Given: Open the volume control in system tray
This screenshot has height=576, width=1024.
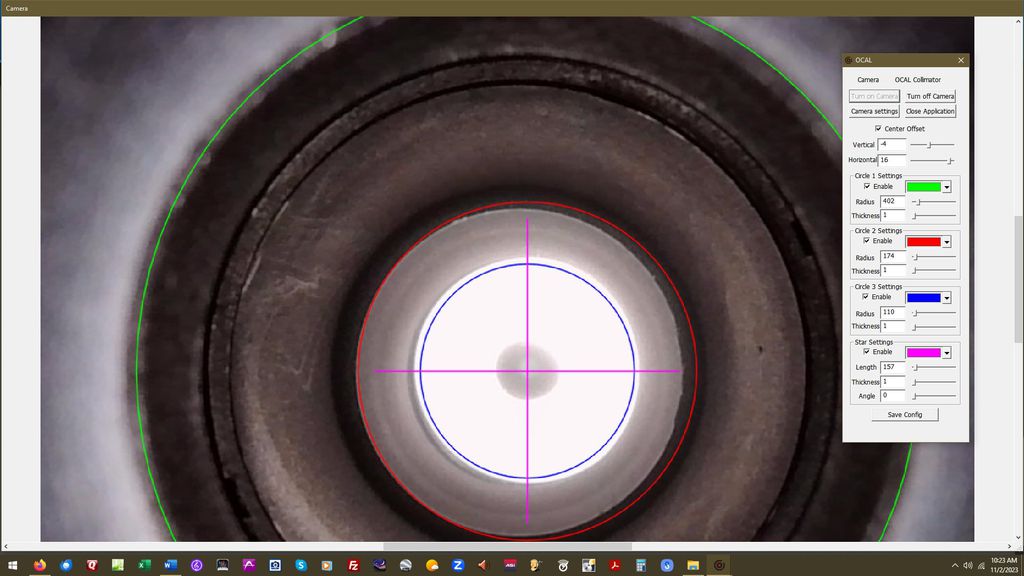Looking at the screenshot, I should coord(967,566).
